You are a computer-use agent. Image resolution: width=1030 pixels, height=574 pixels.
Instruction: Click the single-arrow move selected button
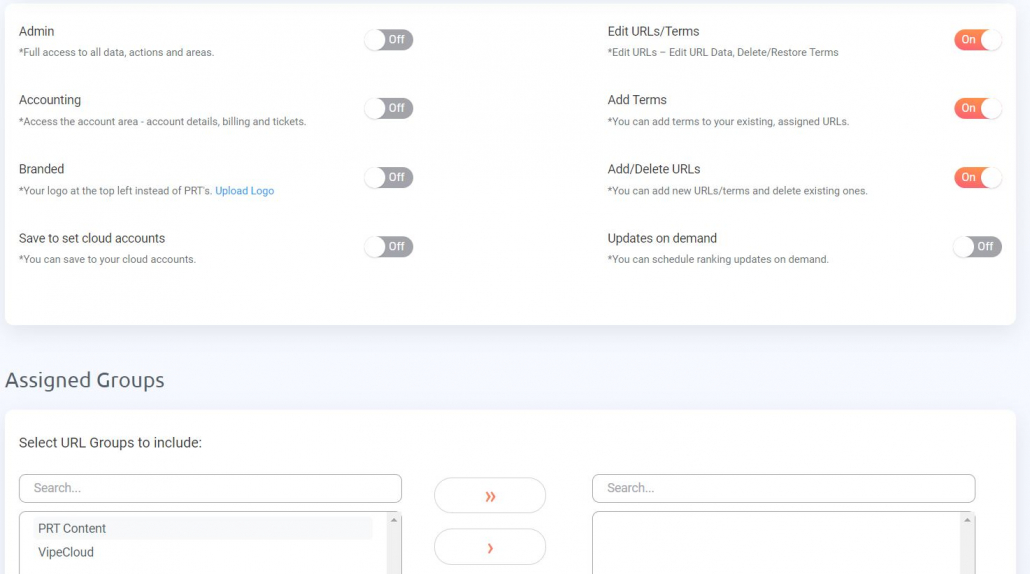coord(490,547)
